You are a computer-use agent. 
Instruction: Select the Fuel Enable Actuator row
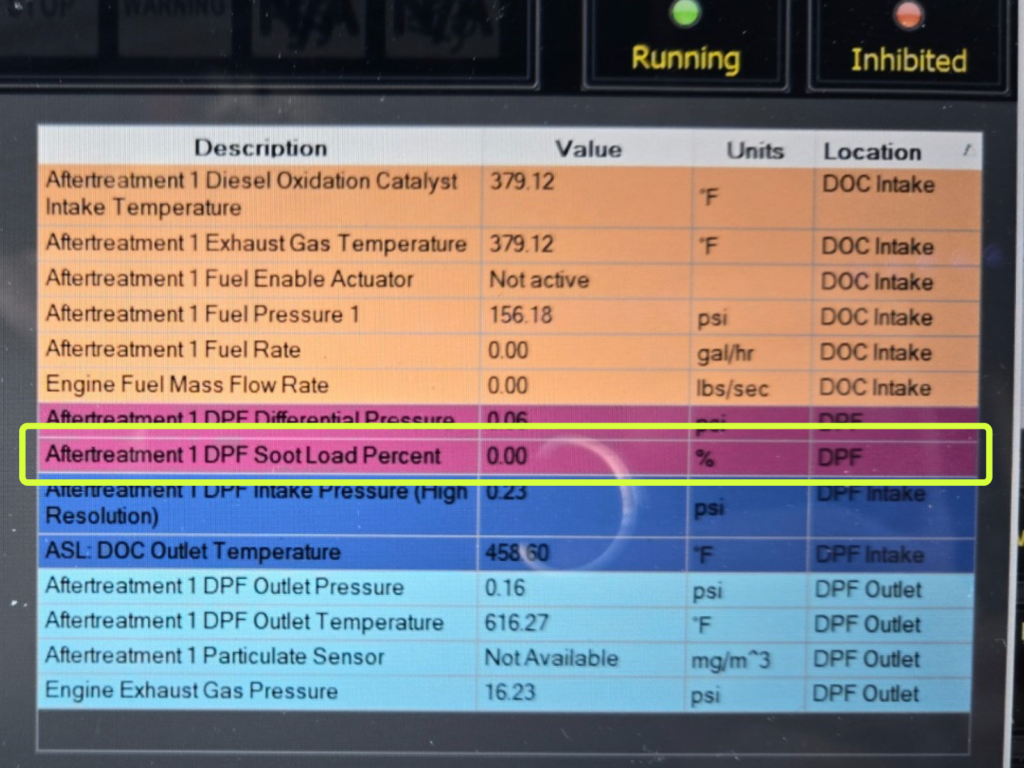click(x=229, y=280)
